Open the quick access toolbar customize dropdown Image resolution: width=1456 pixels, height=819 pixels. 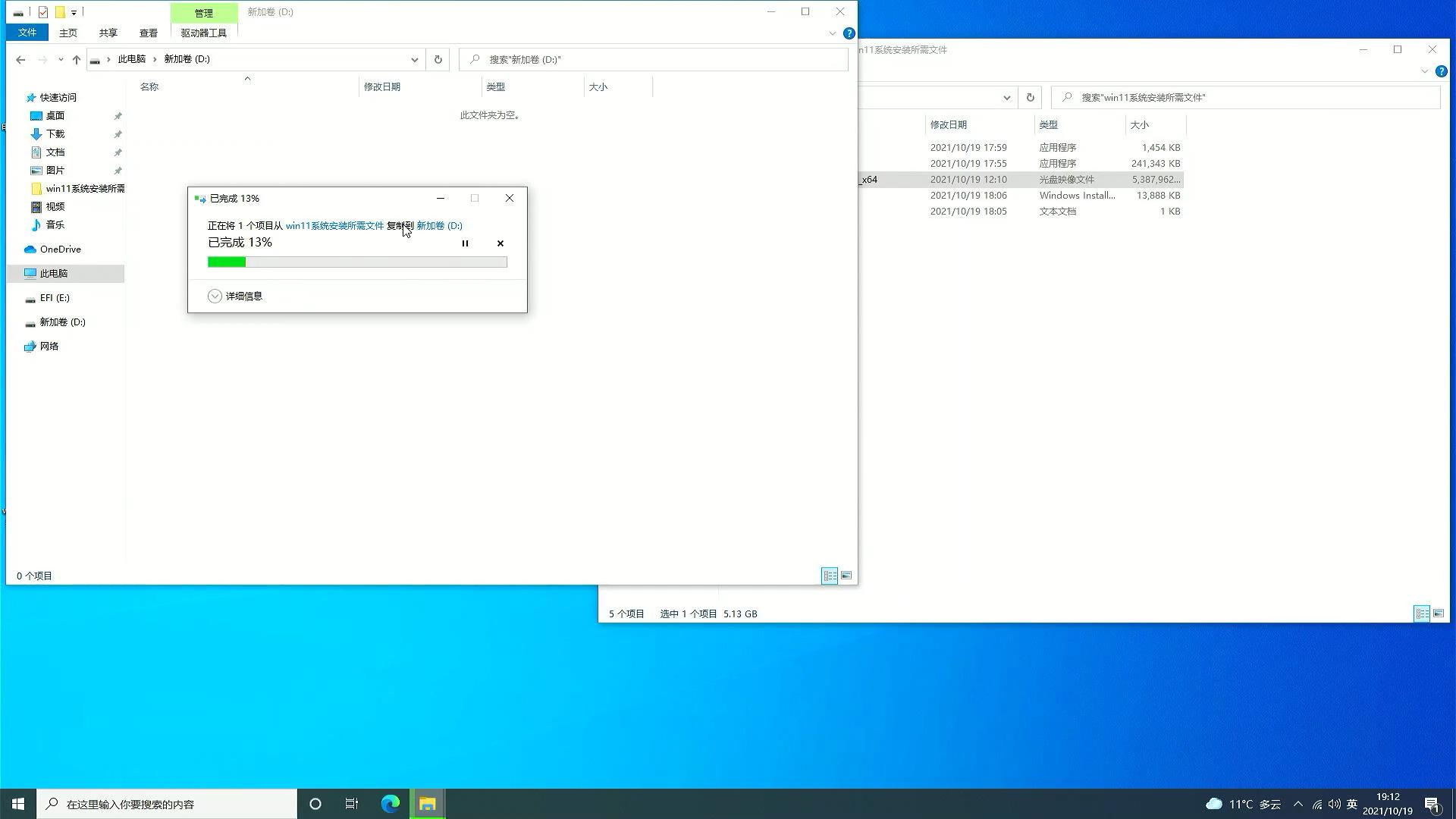[x=74, y=11]
